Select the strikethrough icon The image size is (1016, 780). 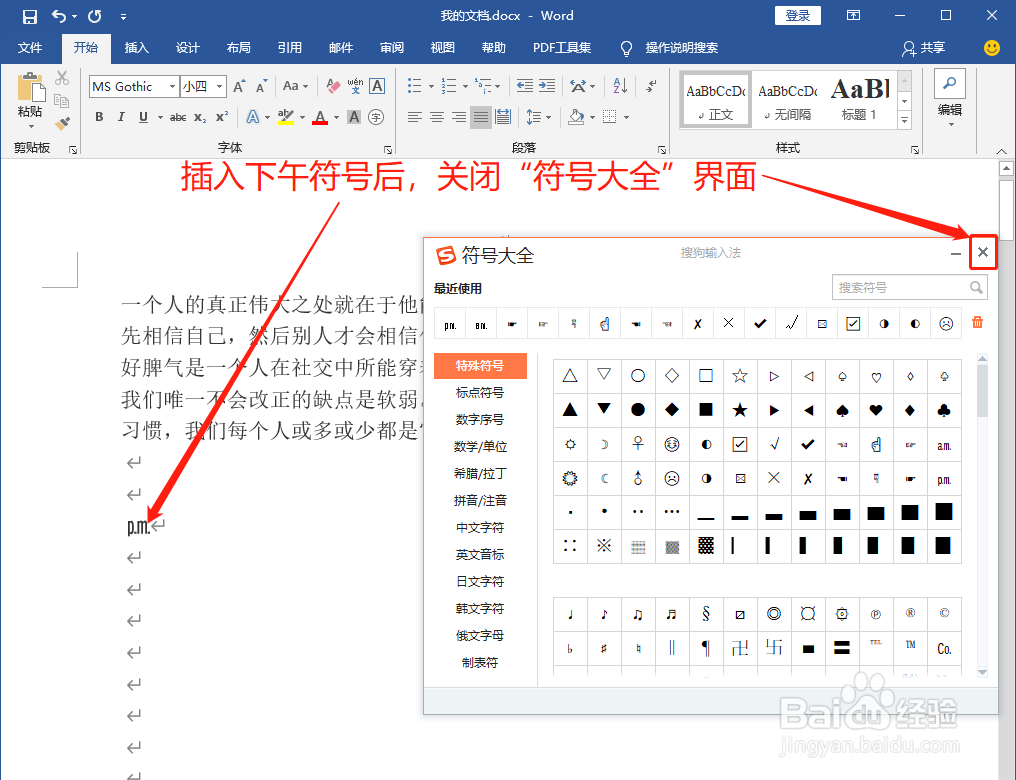[x=177, y=116]
